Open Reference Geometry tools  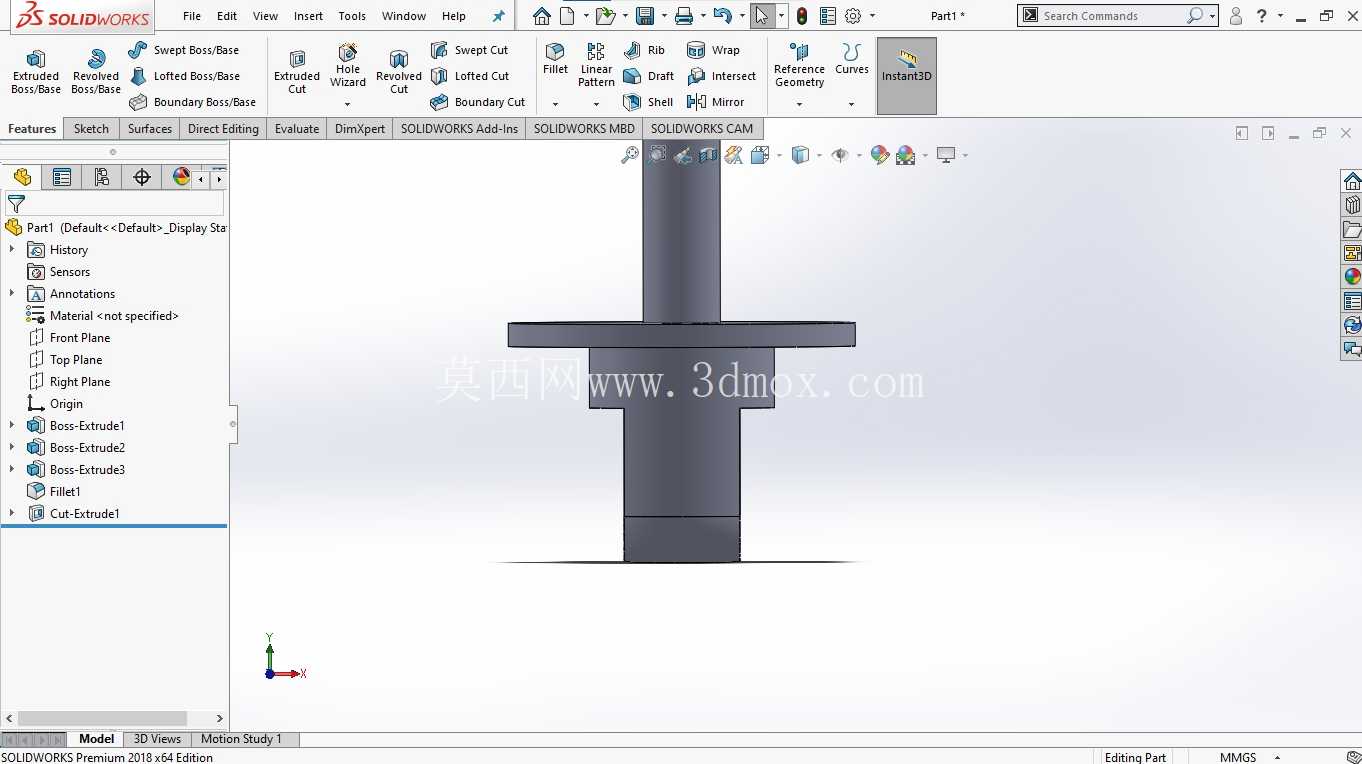pyautogui.click(x=799, y=65)
